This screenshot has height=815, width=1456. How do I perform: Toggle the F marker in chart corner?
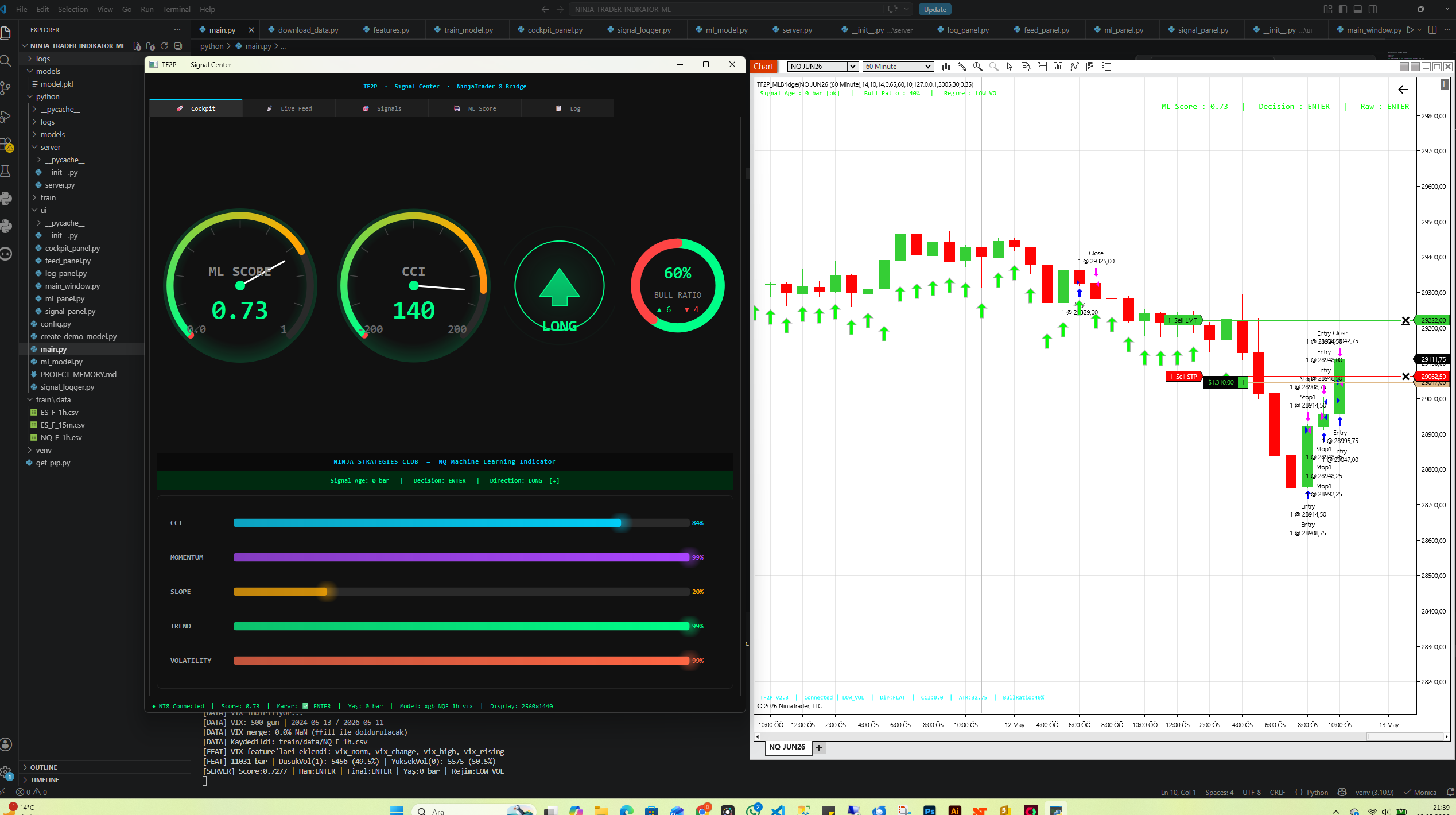coord(1445,84)
